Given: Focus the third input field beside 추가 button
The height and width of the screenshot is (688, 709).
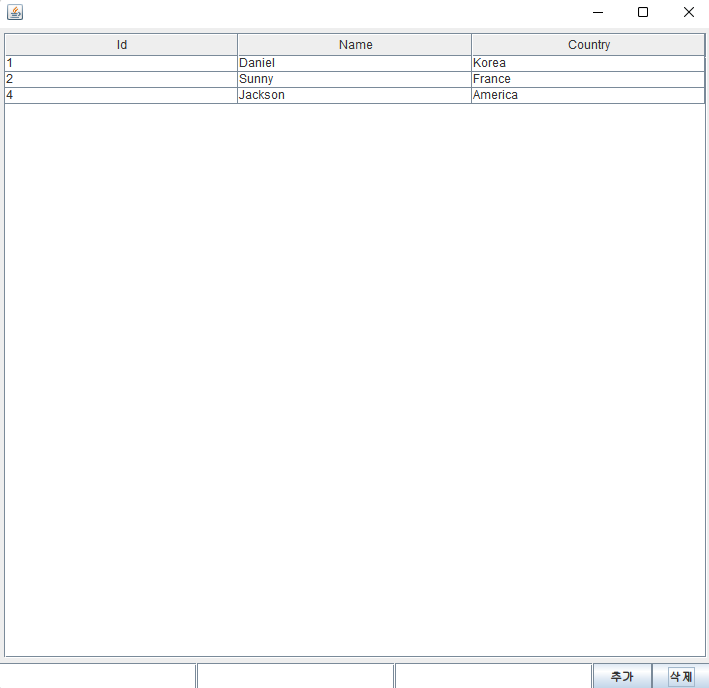Looking at the screenshot, I should [493, 676].
